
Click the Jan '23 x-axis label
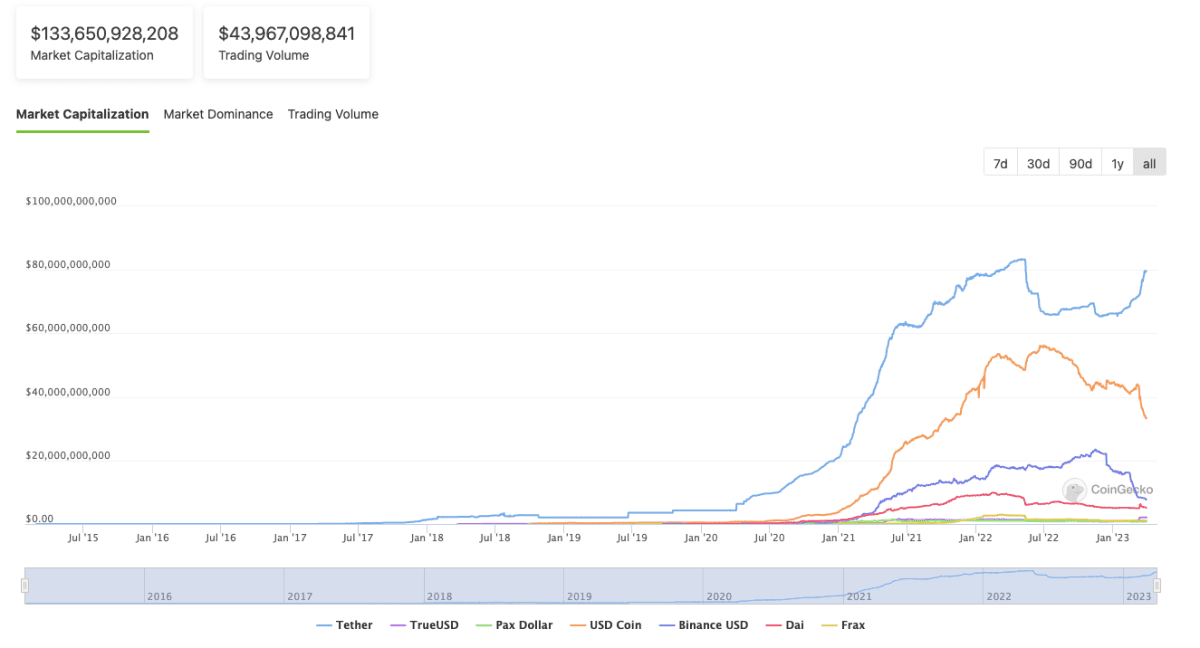point(1114,538)
